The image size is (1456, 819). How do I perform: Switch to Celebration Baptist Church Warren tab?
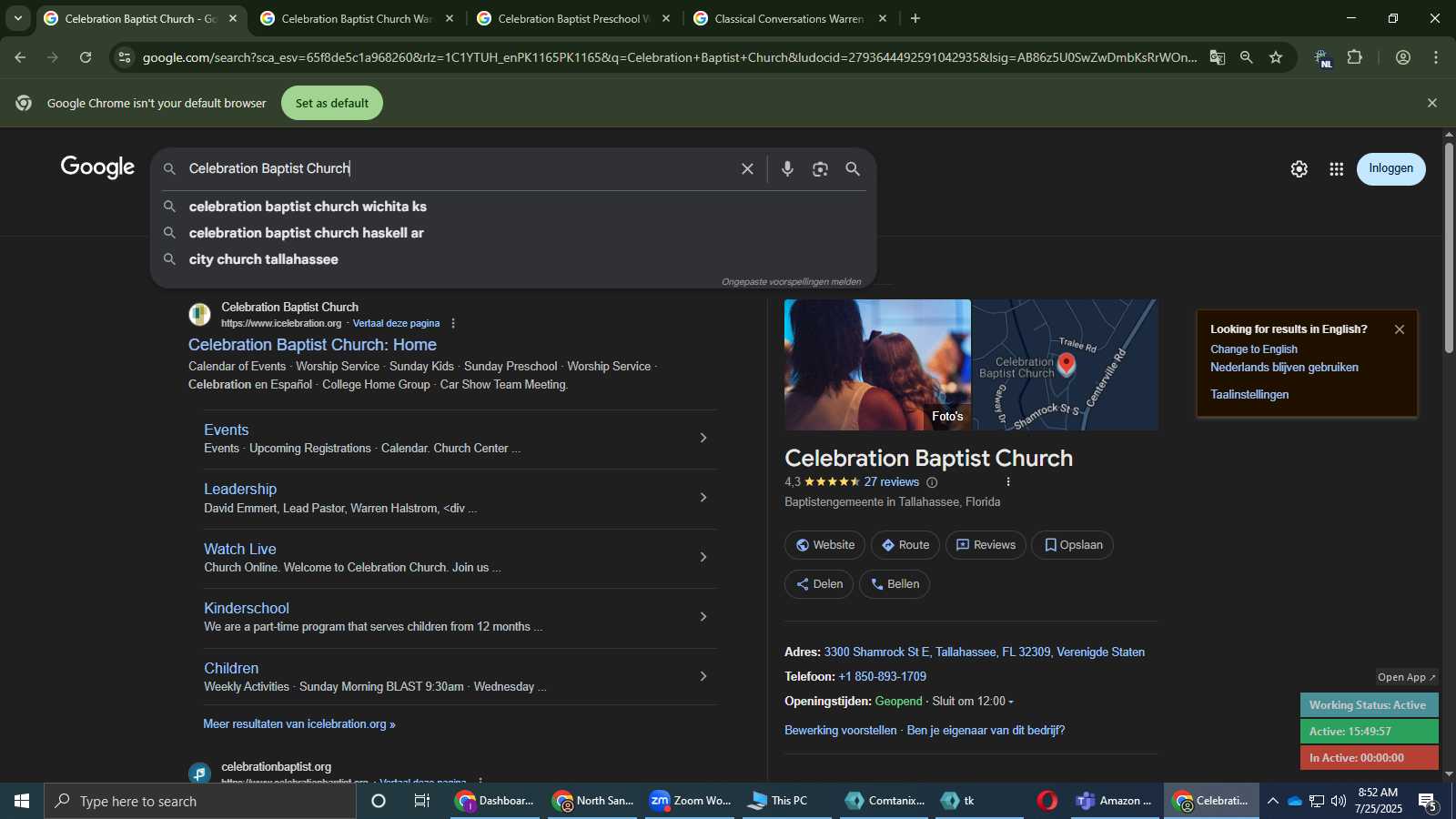click(356, 18)
